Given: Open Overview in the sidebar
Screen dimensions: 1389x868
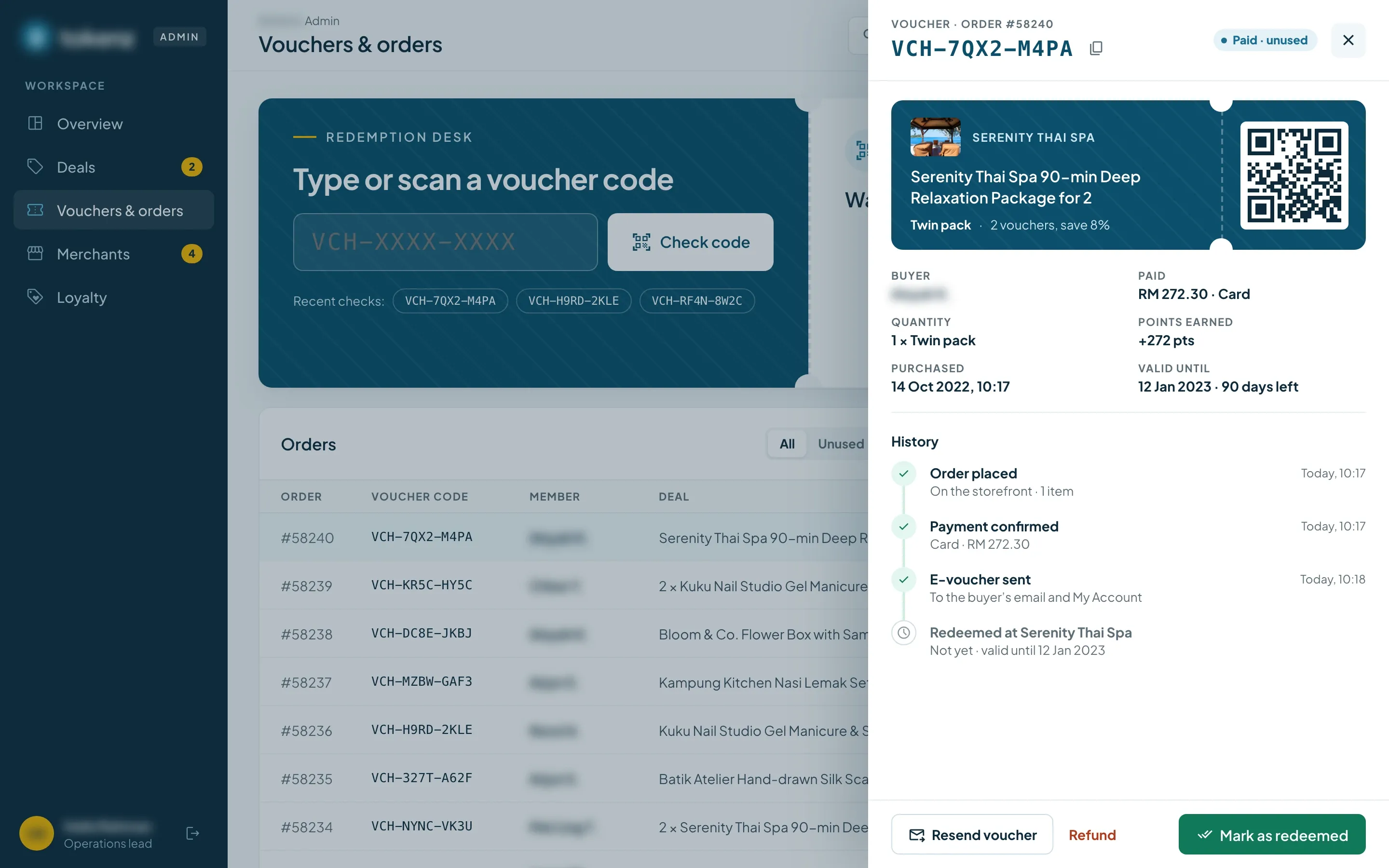Looking at the screenshot, I should pyautogui.click(x=114, y=123).
